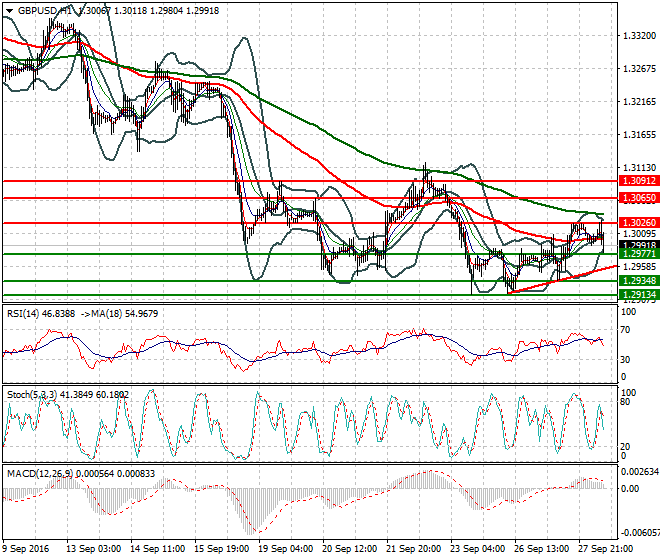Image resolution: width=660 pixels, height=560 pixels.
Task: Select the 1.29348 green support price label
Action: pos(639,281)
